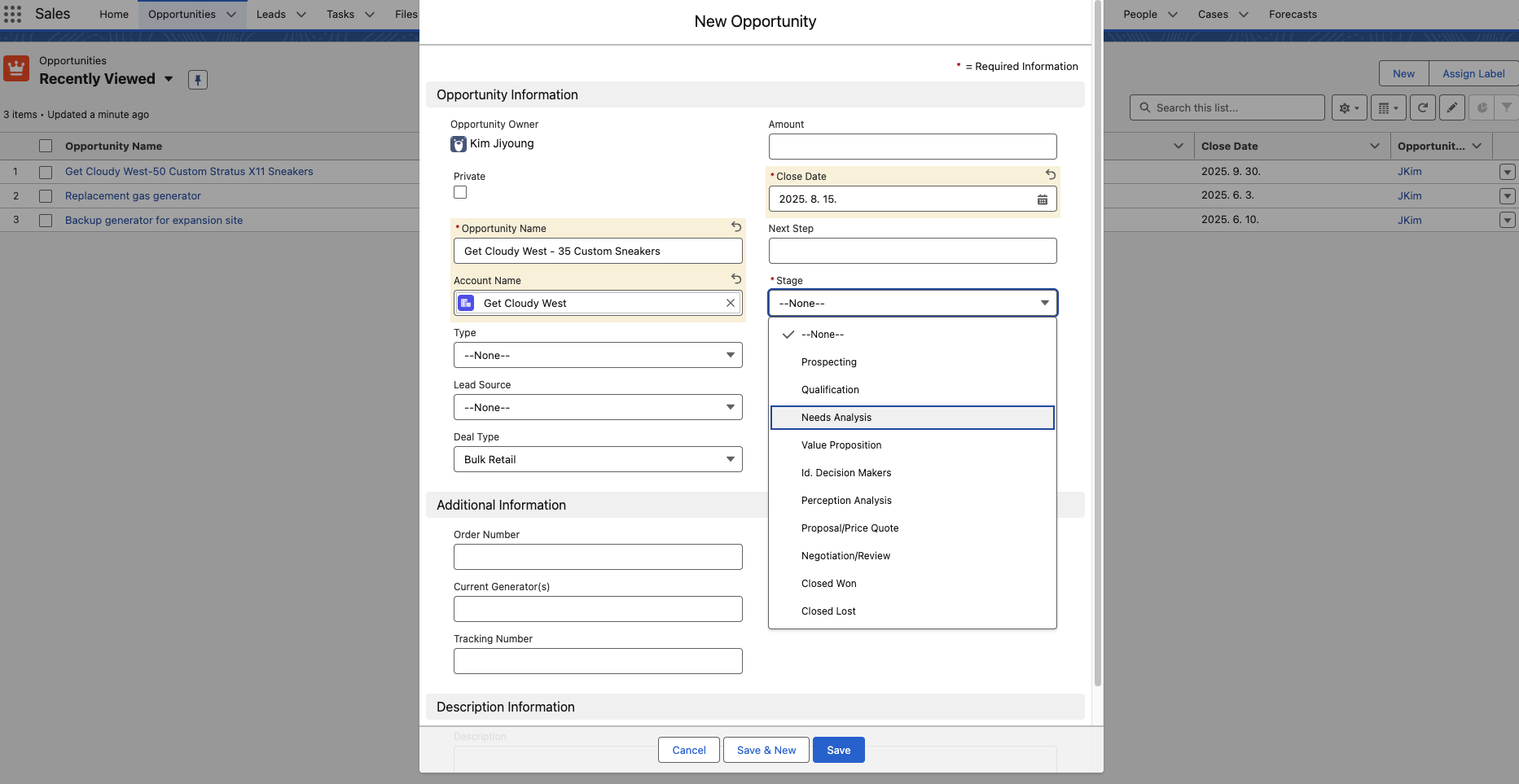Expand the Cases tab chevron menu

[1244, 15]
